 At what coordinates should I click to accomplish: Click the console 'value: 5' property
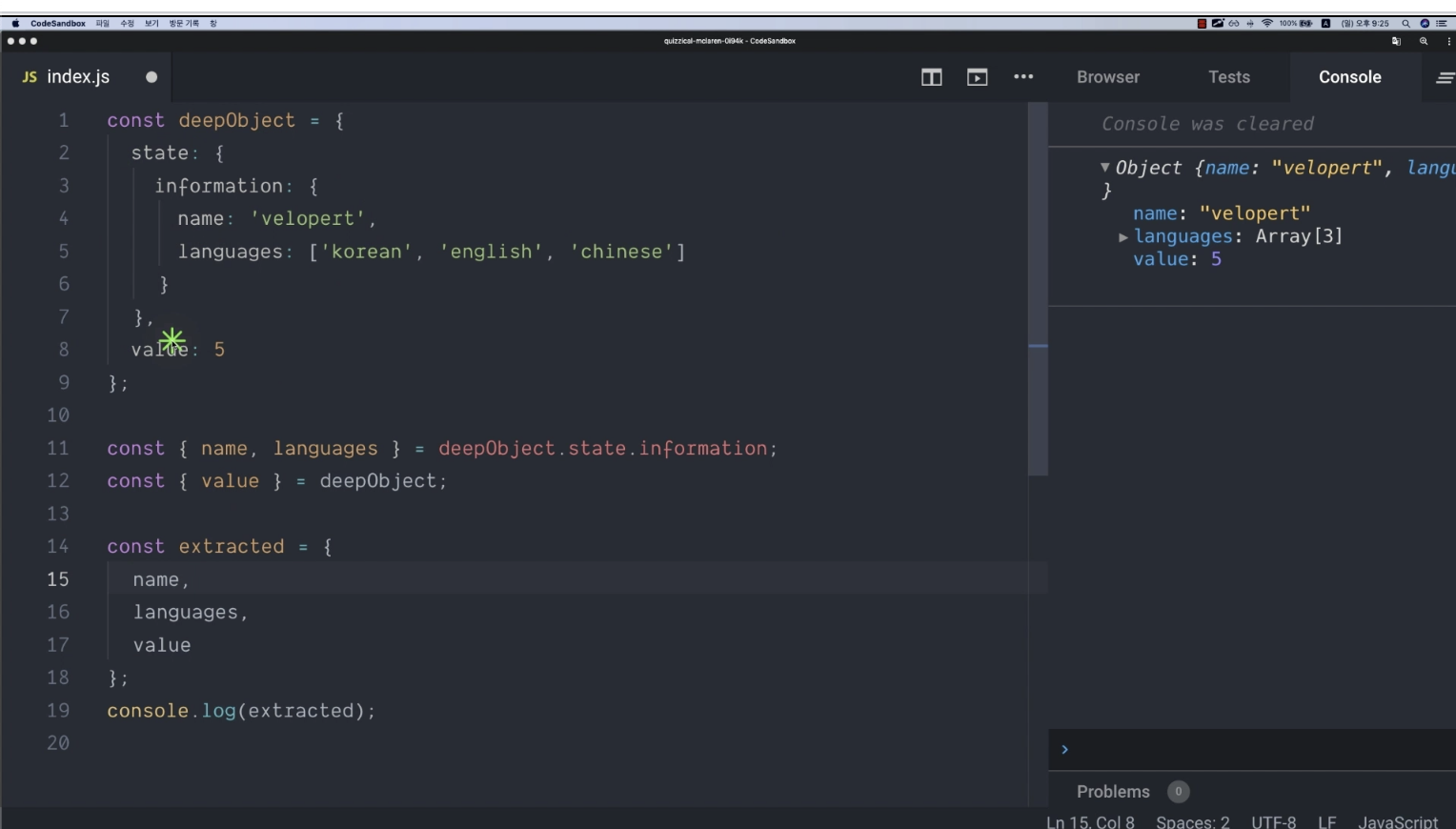point(1177,259)
